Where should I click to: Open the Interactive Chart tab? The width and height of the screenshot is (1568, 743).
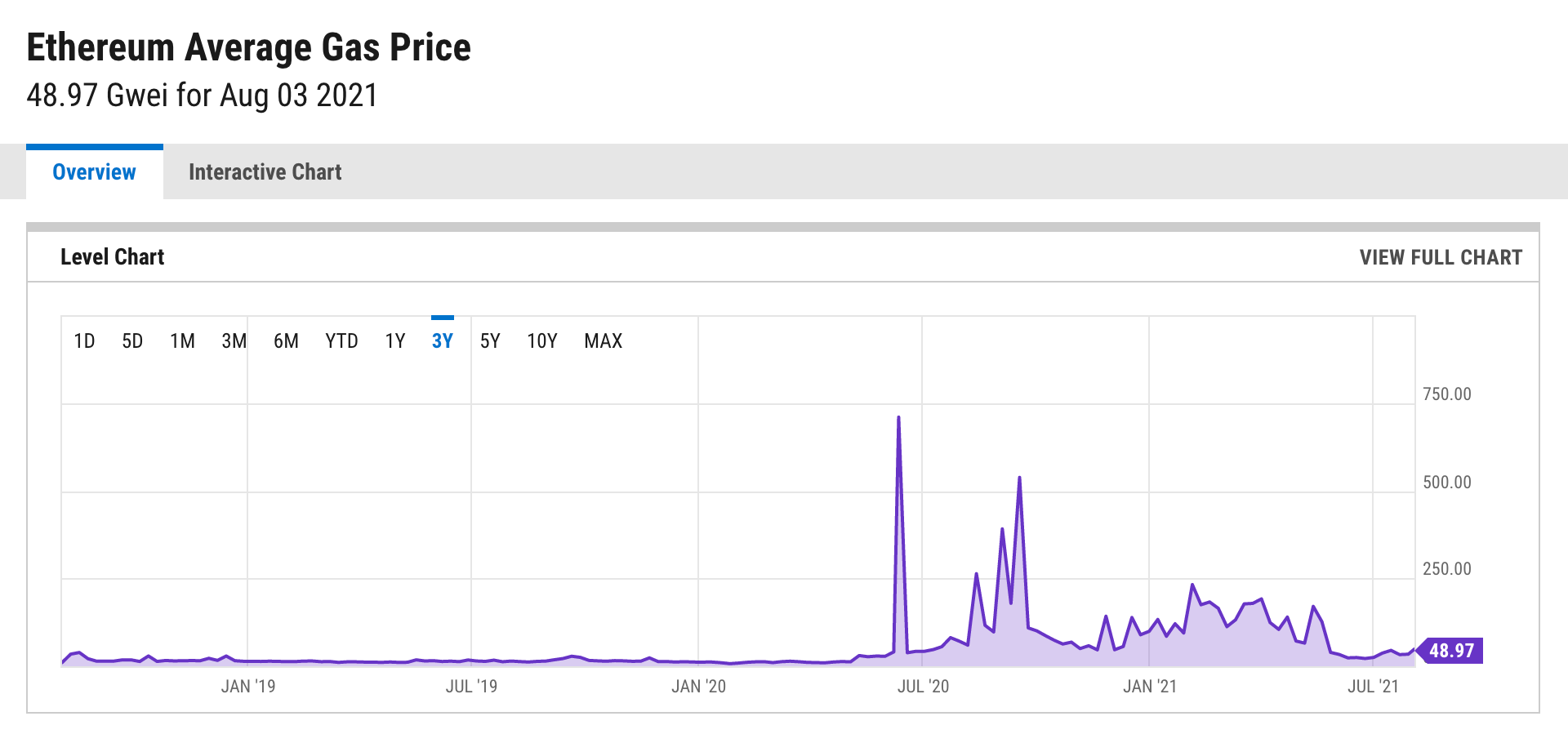(265, 172)
